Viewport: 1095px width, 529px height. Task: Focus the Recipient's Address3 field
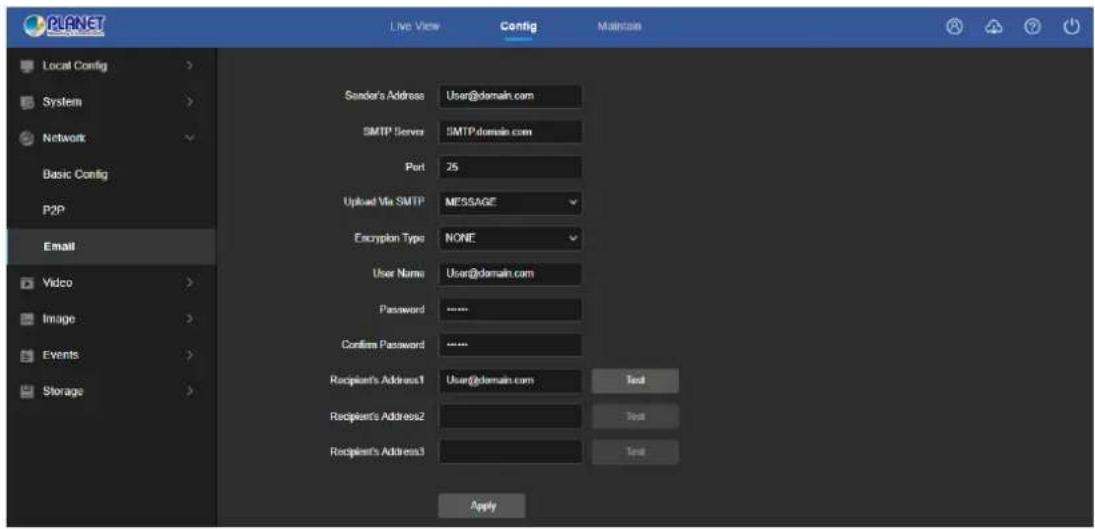(510, 452)
